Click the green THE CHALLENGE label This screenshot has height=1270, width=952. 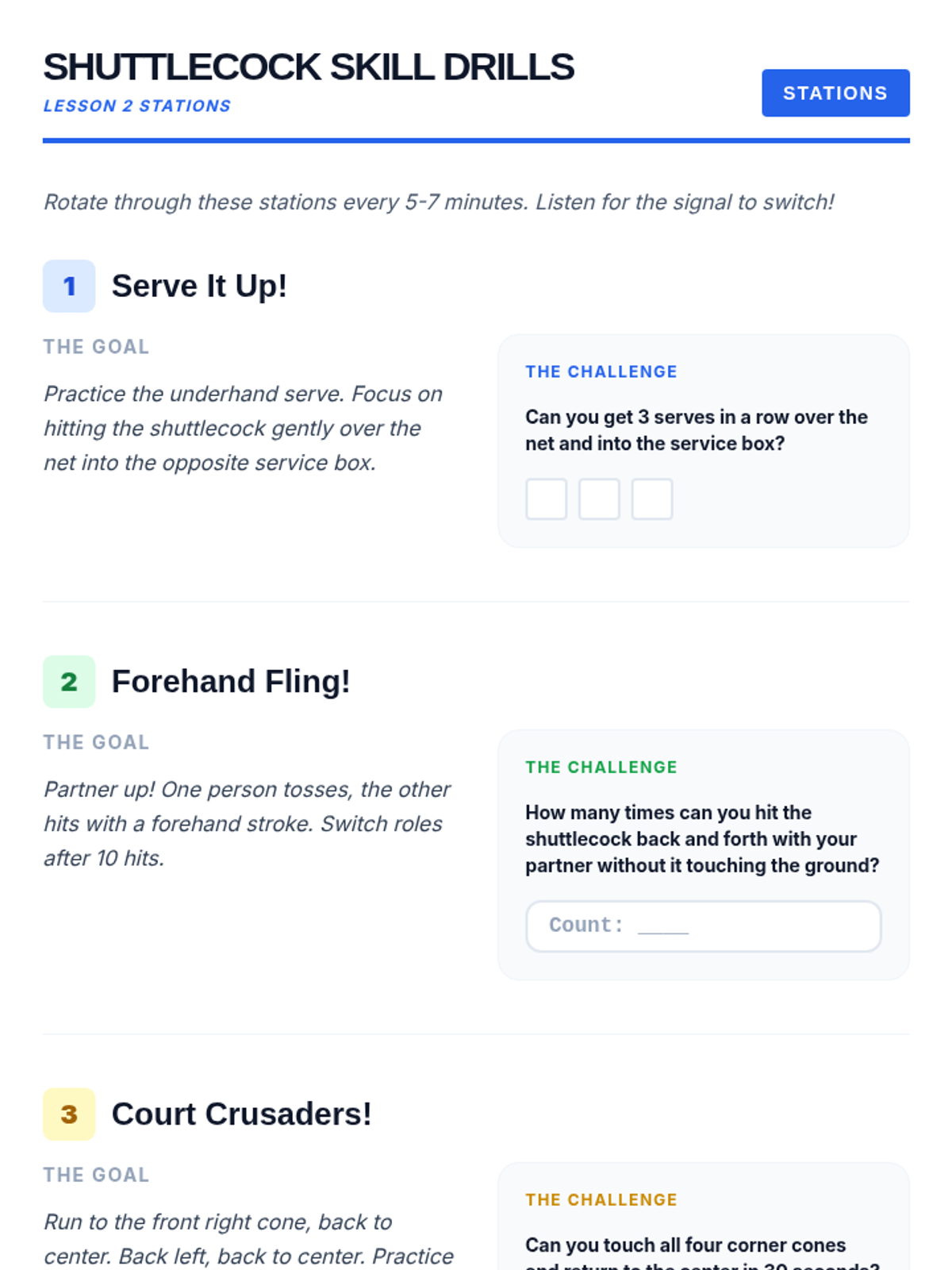click(601, 767)
